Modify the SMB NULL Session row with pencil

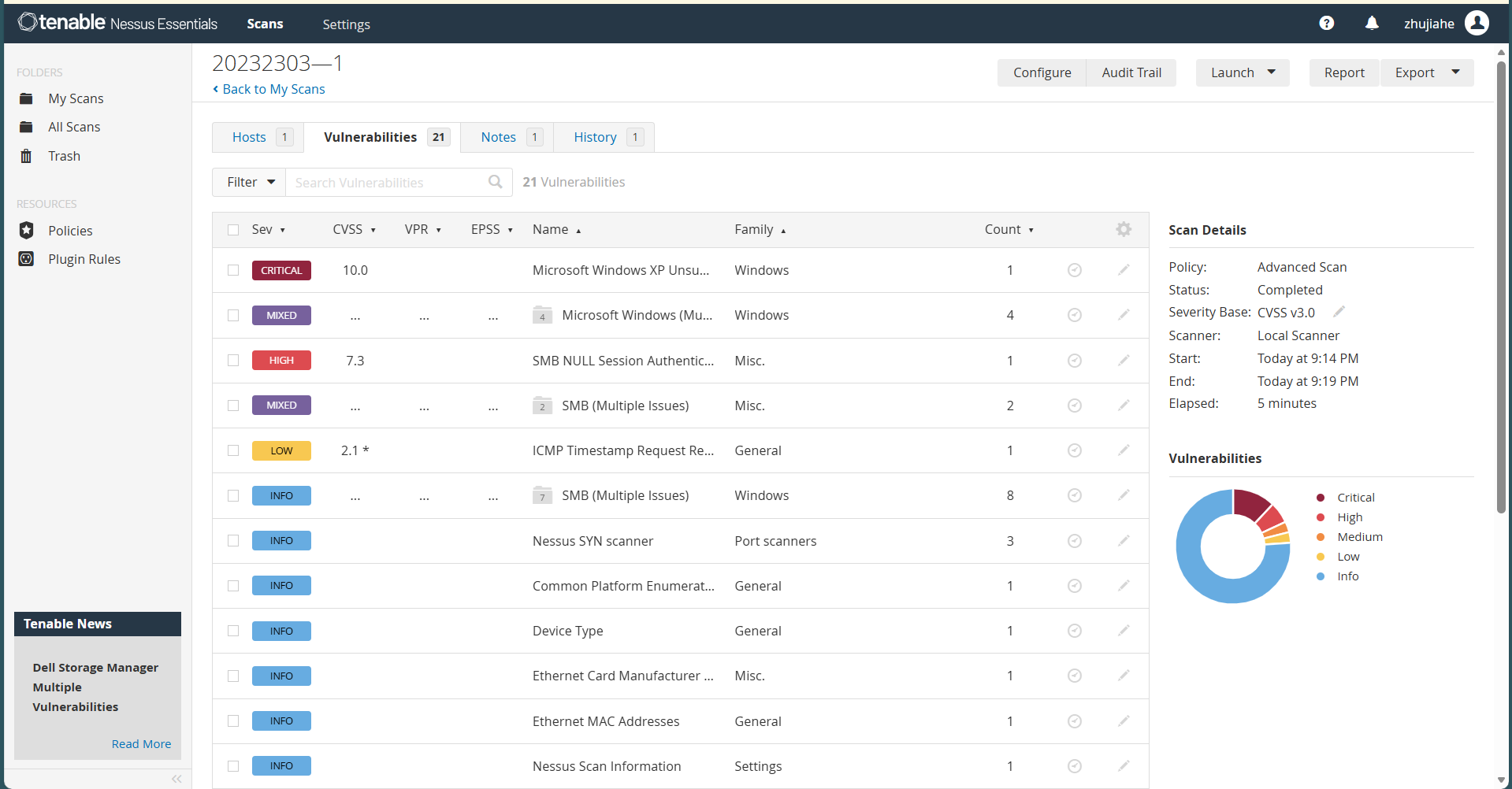(x=1124, y=361)
